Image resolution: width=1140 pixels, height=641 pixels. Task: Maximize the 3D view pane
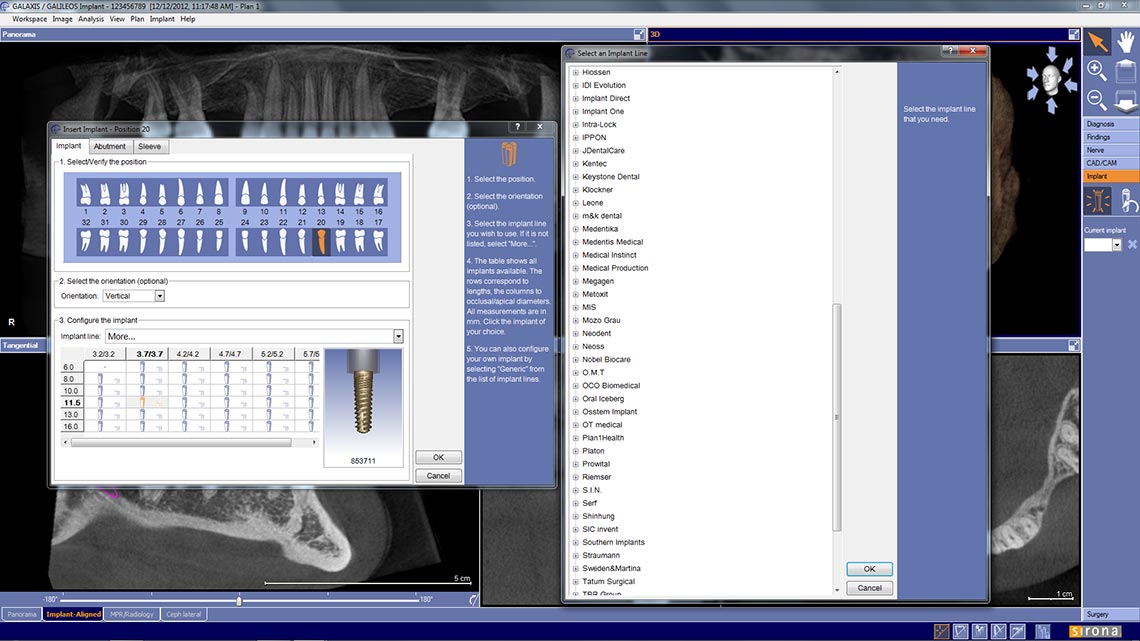coord(1073,34)
